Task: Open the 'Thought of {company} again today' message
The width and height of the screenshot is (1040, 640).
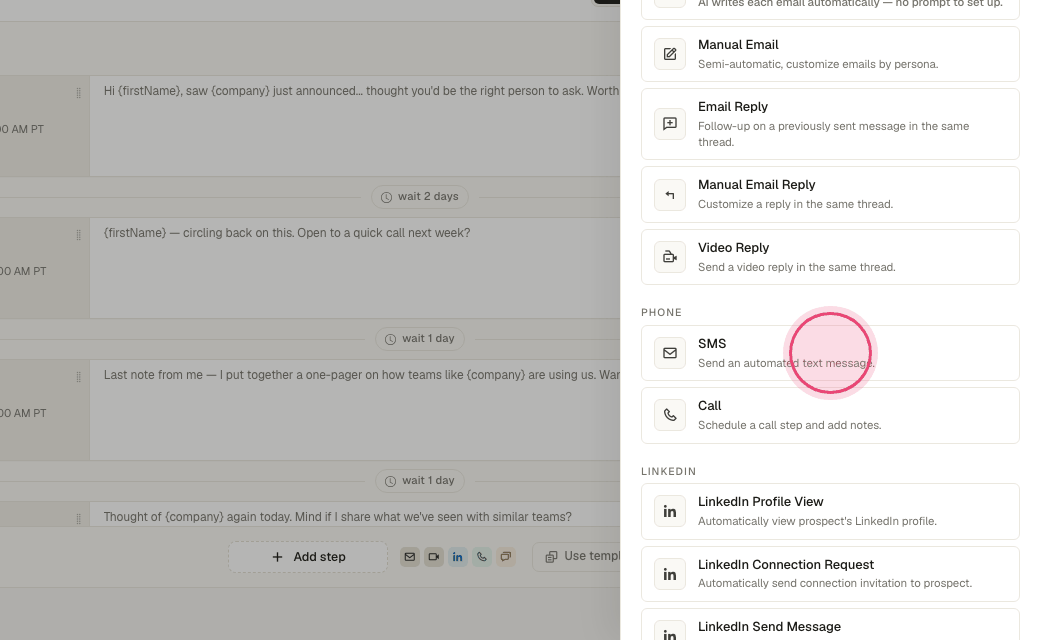Action: click(355, 515)
